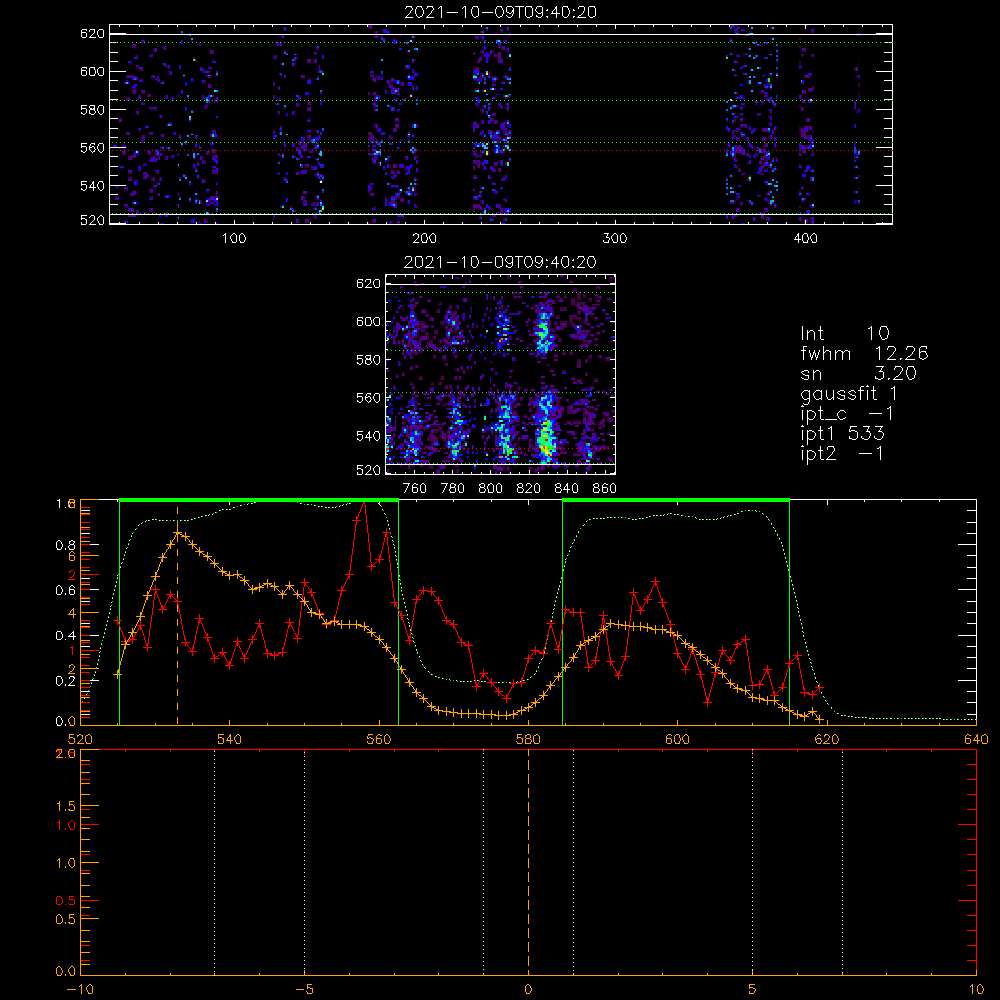Click the -10 x-axis label of bottom plot
Image resolution: width=1000 pixels, height=1000 pixels.
[x=80, y=989]
